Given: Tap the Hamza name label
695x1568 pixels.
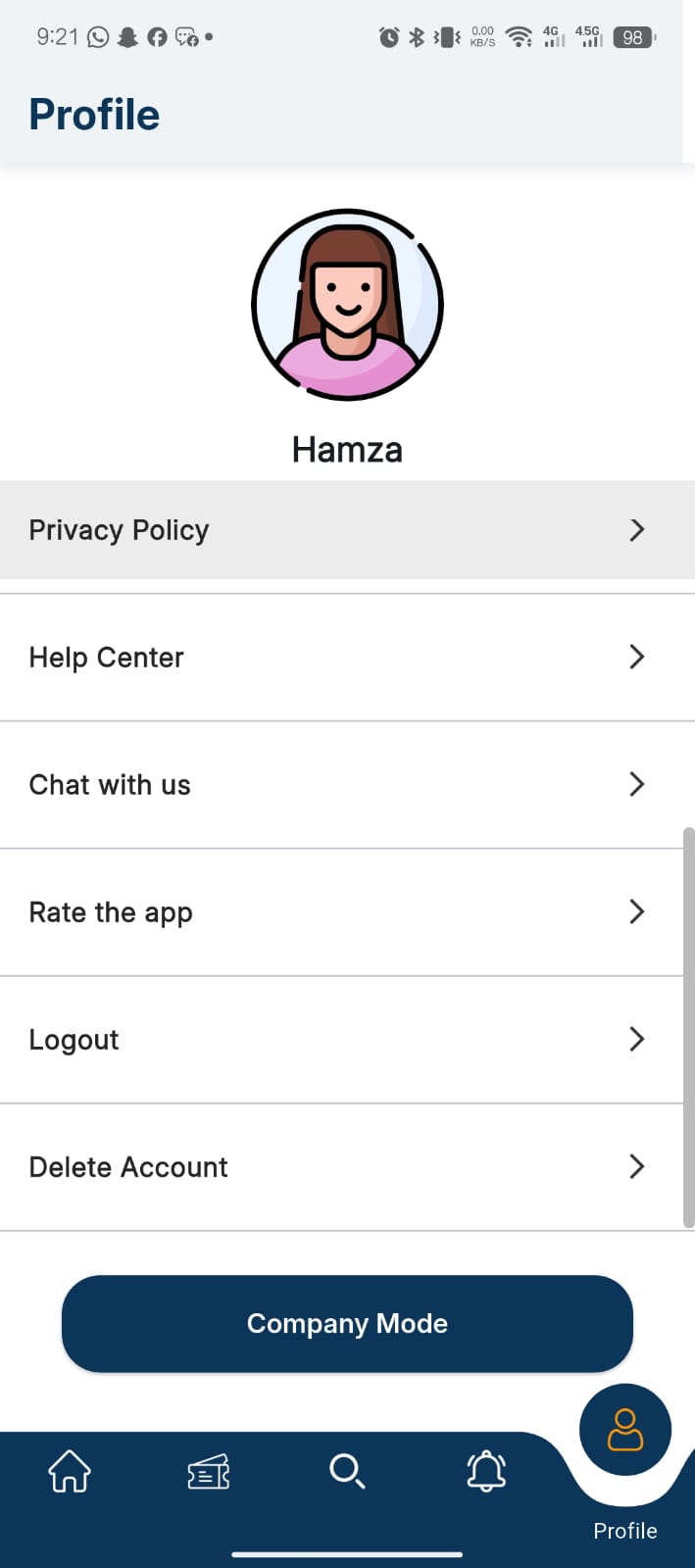Looking at the screenshot, I should click(x=347, y=449).
